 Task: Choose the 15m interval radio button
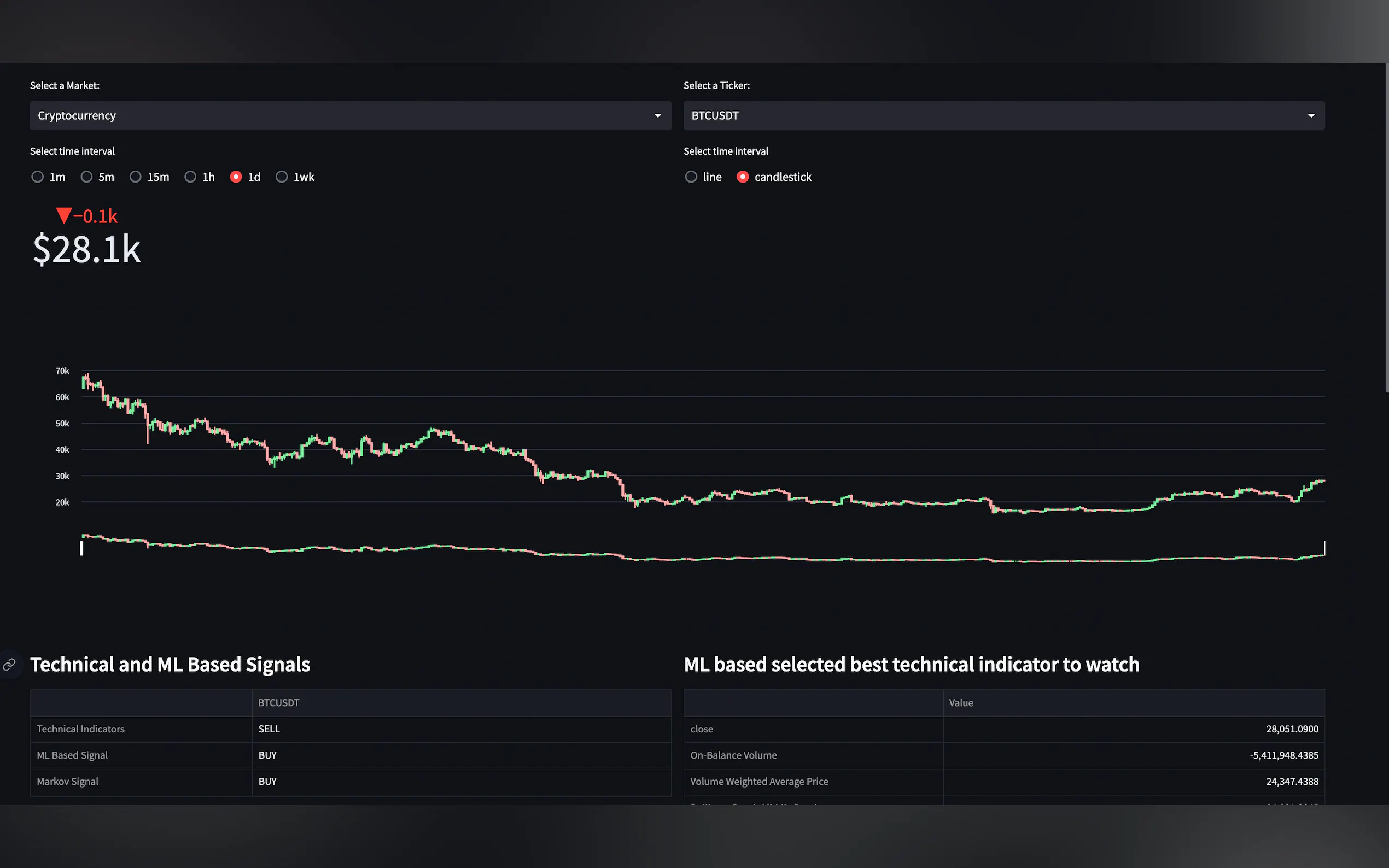coord(136,177)
